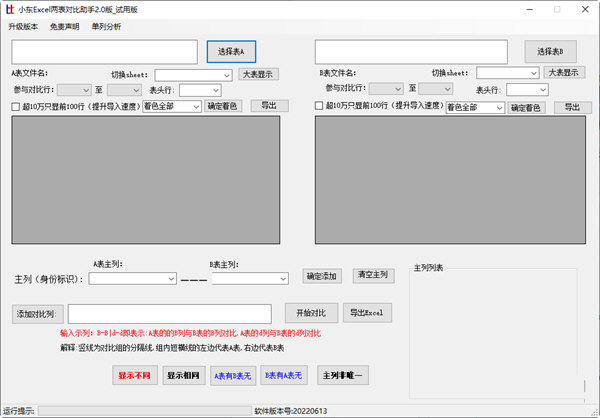Open table A 表头行 dropdown
This screenshot has height=418, width=600.
pyautogui.click(x=200, y=90)
